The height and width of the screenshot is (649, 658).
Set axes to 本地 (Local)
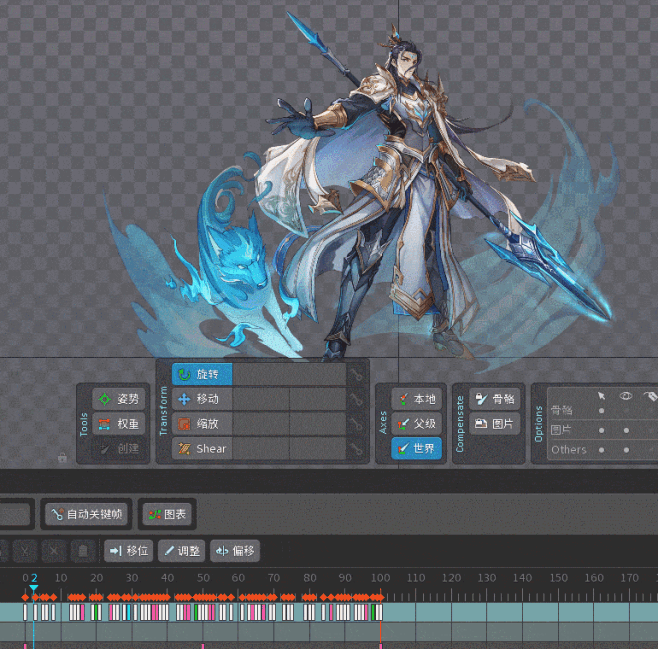(416, 399)
